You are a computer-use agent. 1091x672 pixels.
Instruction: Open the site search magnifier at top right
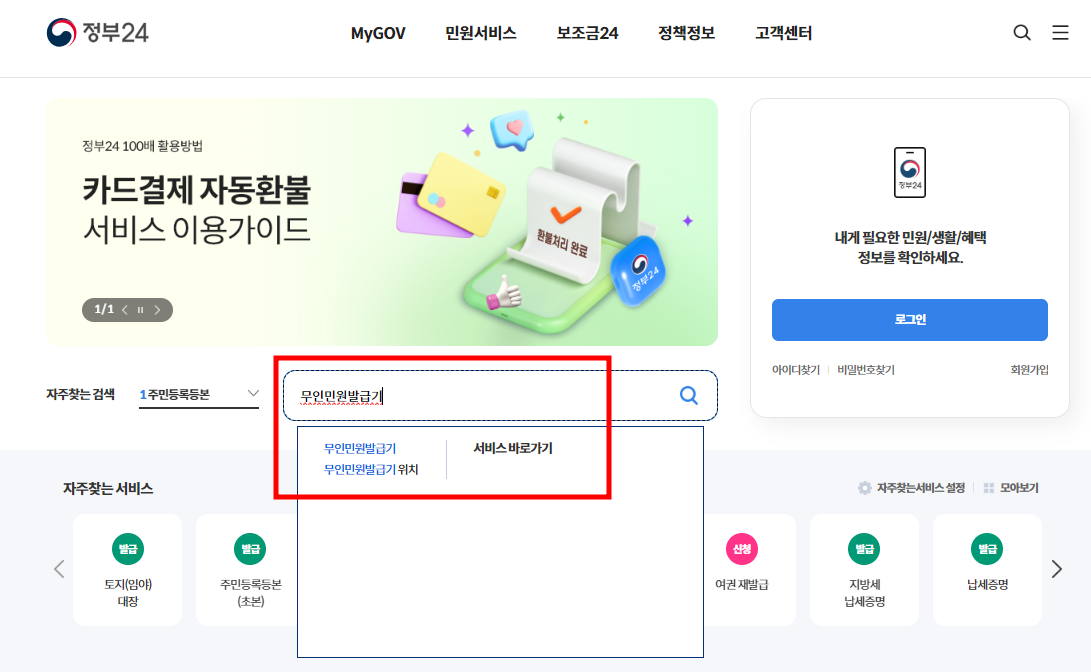pos(1022,32)
